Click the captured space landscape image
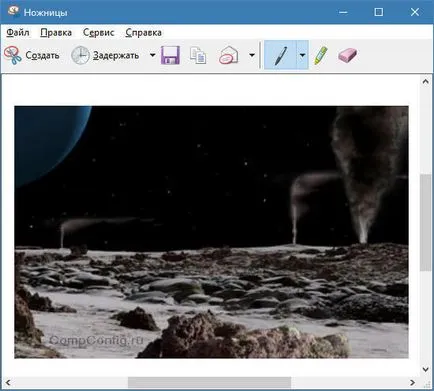 (x=211, y=232)
